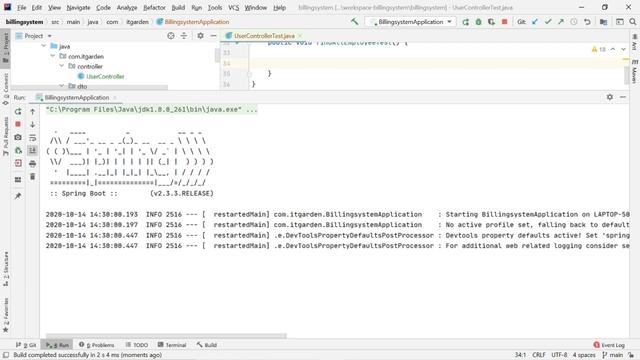Click the Debug bug icon in toolbar
The height and width of the screenshot is (360, 640).
pyautogui.click(x=478, y=22)
